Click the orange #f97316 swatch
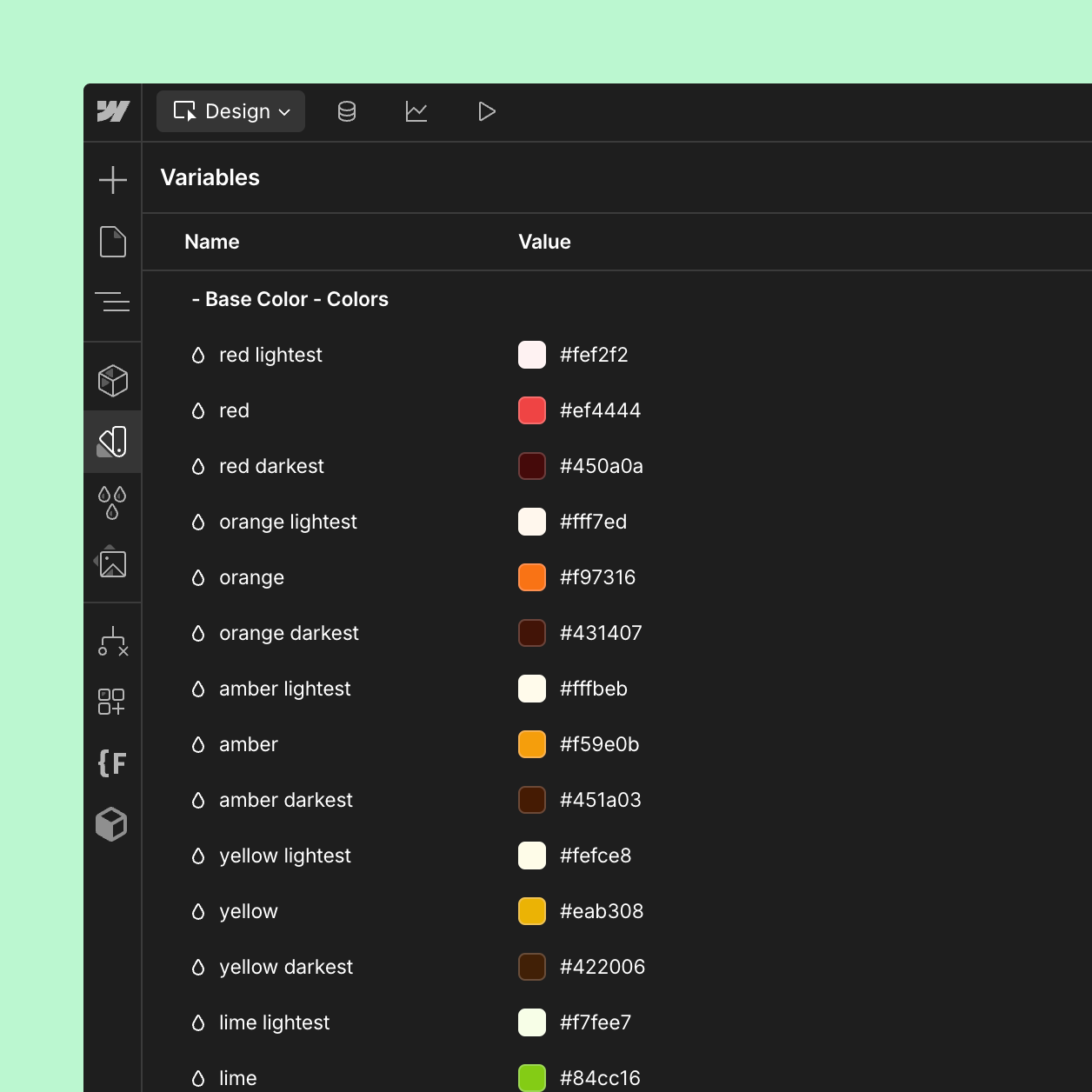This screenshot has height=1092, width=1092. (x=532, y=577)
